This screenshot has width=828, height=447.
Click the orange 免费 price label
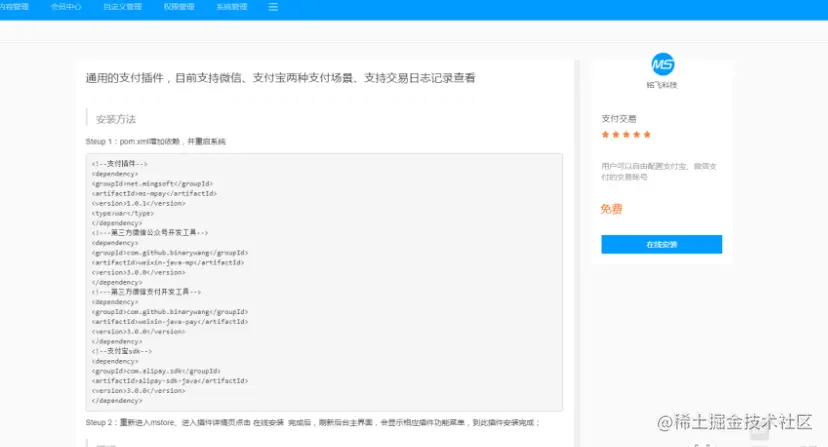point(611,209)
